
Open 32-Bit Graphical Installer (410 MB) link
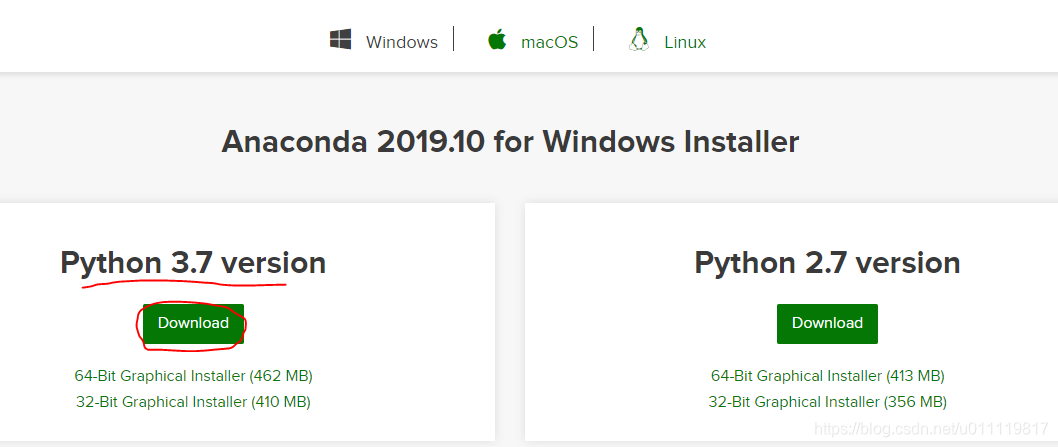[x=194, y=402]
